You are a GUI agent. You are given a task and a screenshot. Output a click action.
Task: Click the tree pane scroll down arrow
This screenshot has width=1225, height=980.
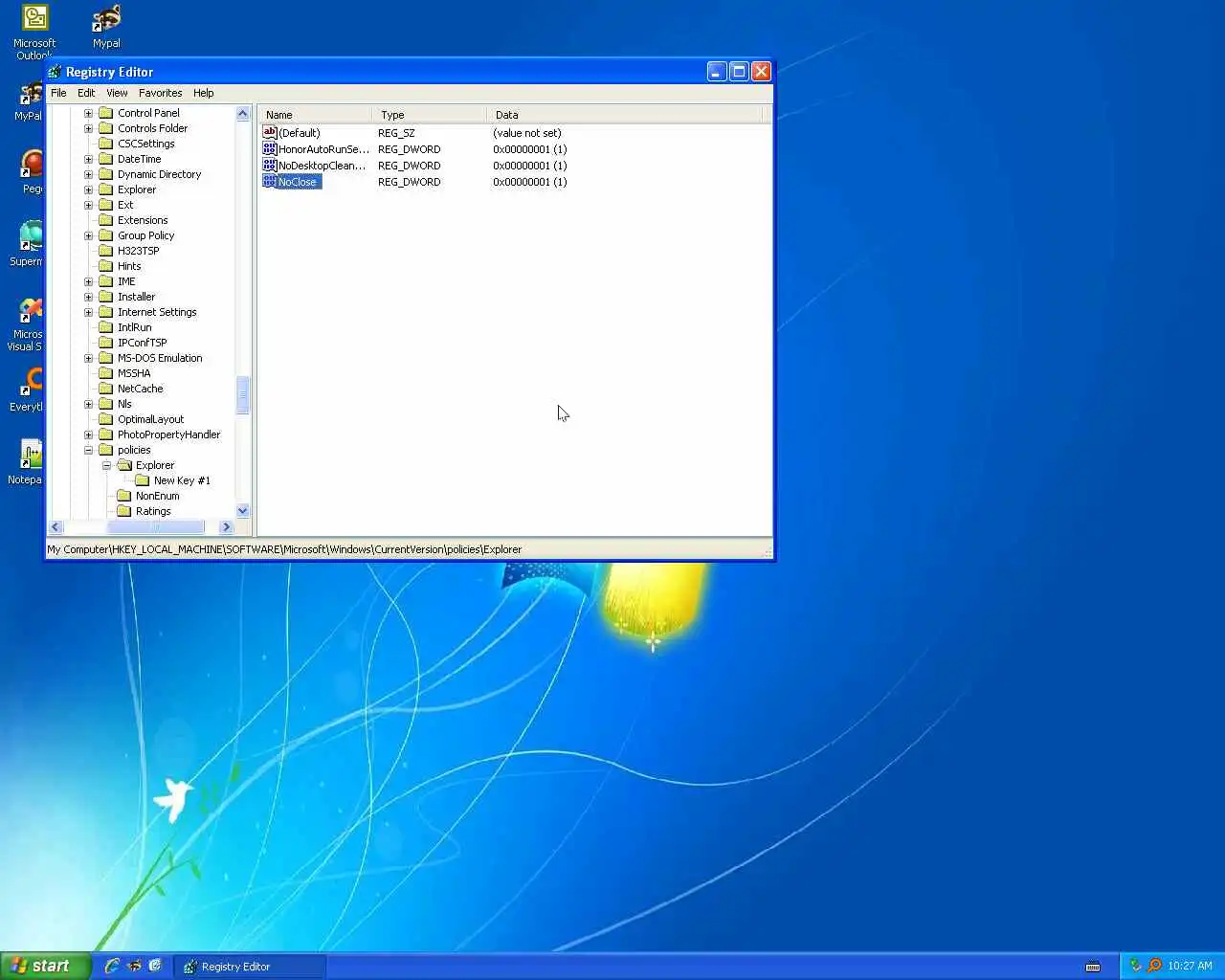click(x=242, y=511)
